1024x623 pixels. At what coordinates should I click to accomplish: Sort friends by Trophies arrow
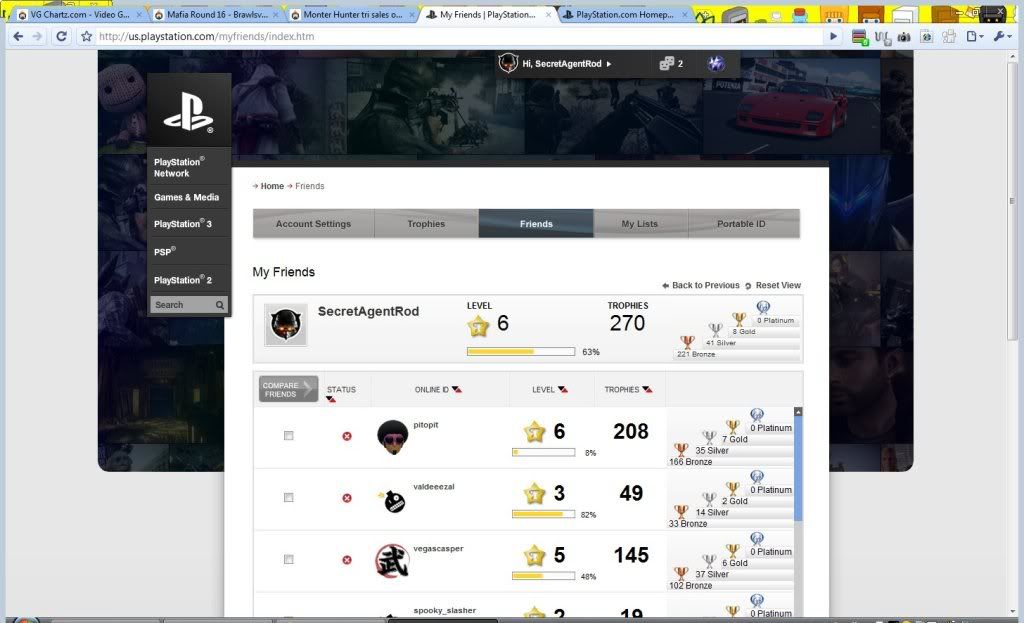(x=647, y=390)
